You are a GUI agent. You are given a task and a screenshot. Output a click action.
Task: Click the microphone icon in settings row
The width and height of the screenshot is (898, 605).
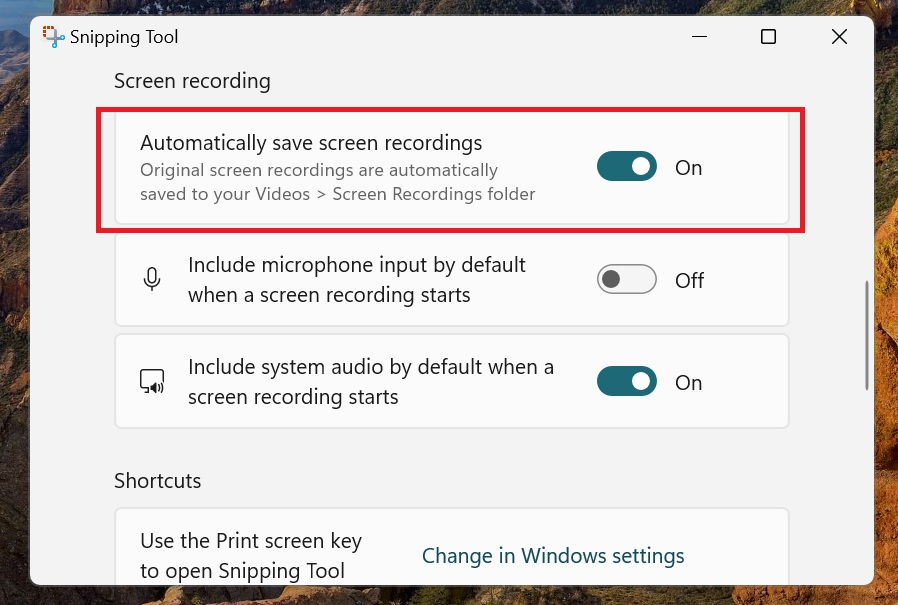[x=152, y=280]
